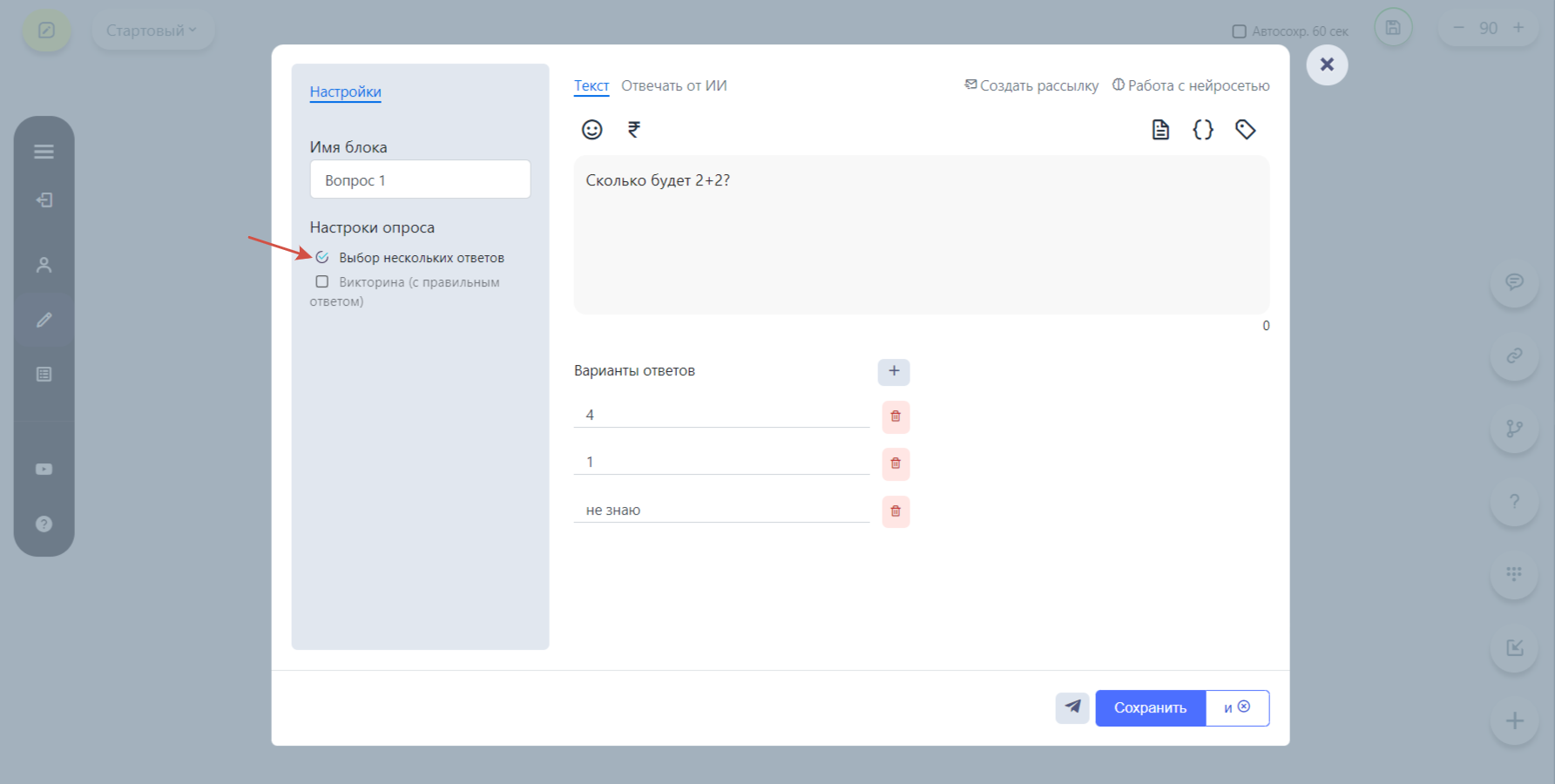The image size is (1555, 784).
Task: Select the 'Текст' tab
Action: [x=592, y=85]
